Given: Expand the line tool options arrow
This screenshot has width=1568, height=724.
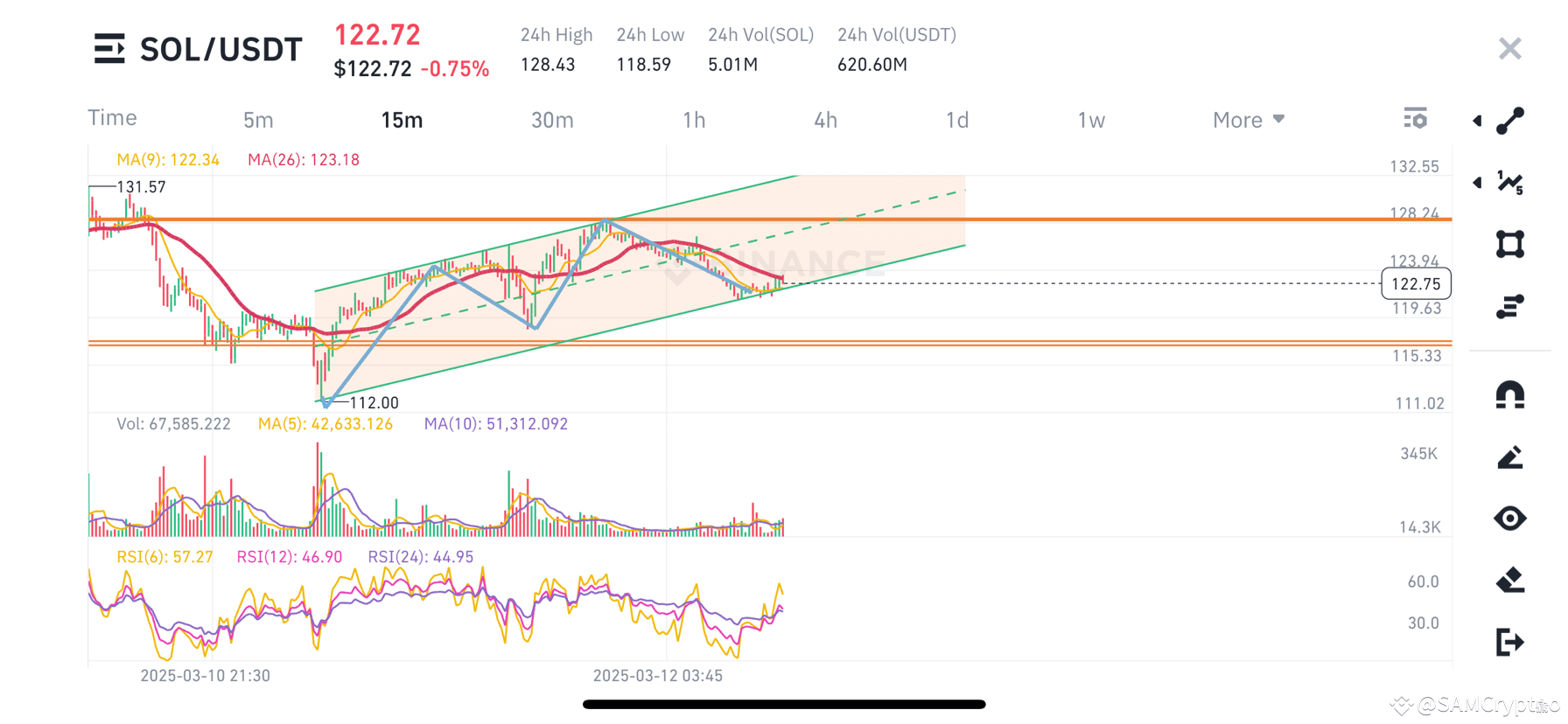Looking at the screenshot, I should [x=1477, y=121].
